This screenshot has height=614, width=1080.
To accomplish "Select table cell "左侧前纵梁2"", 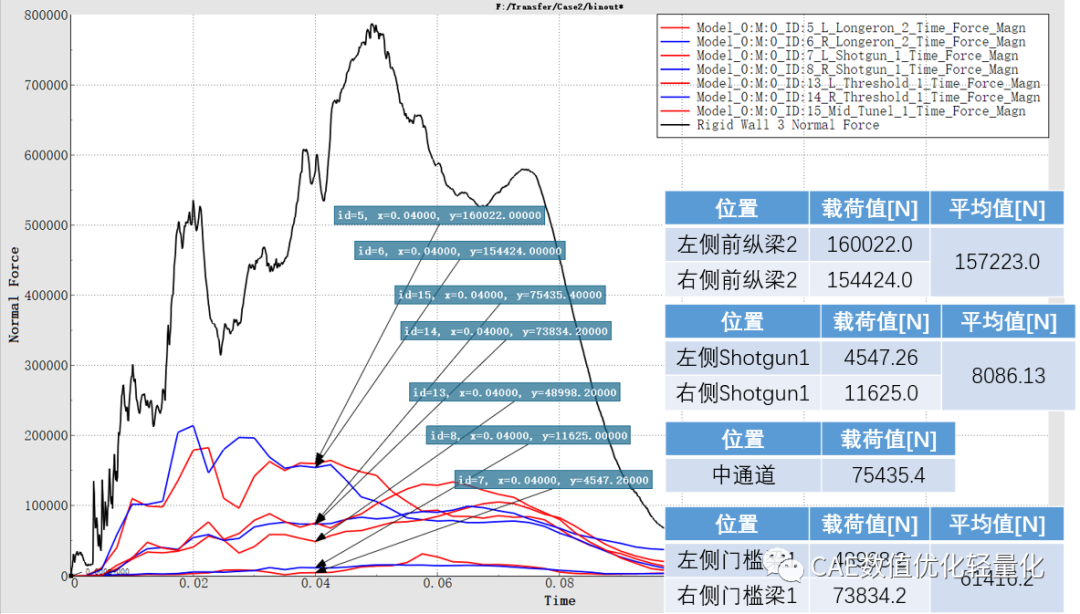I will [x=737, y=245].
